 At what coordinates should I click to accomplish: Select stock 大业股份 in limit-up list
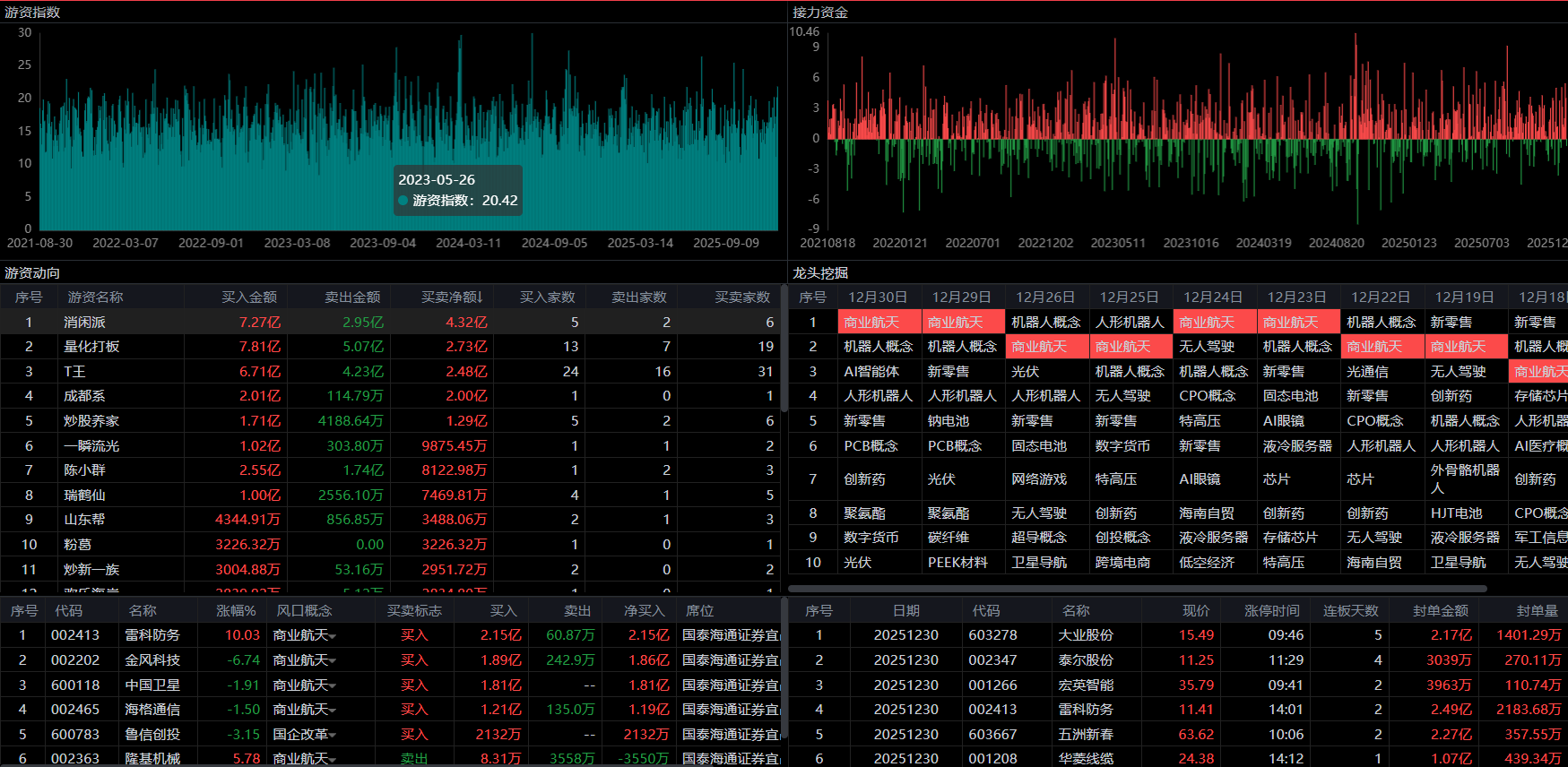click(x=1086, y=634)
